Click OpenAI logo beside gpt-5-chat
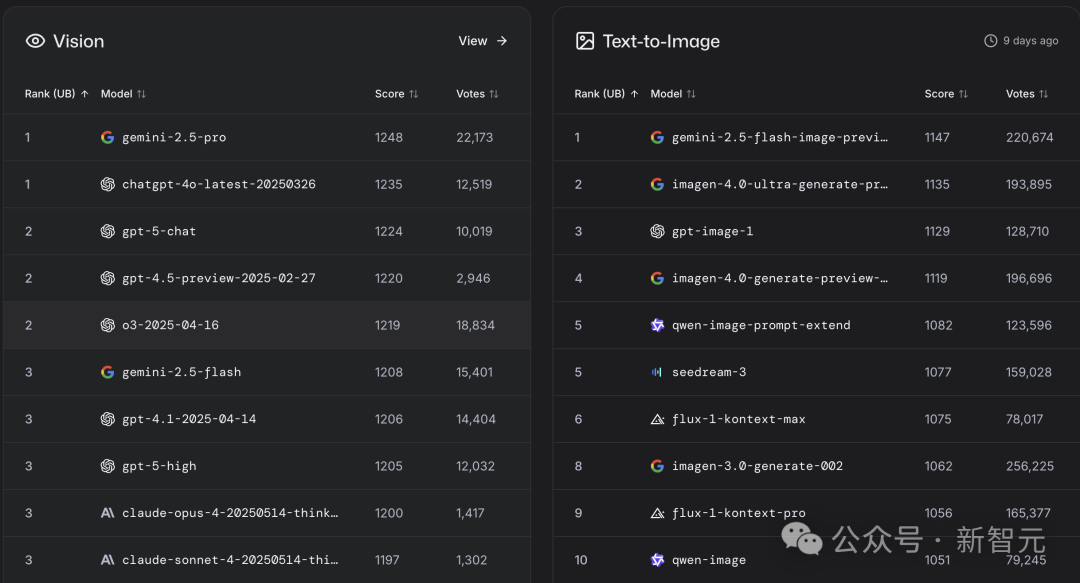1080x583 pixels. tap(107, 231)
